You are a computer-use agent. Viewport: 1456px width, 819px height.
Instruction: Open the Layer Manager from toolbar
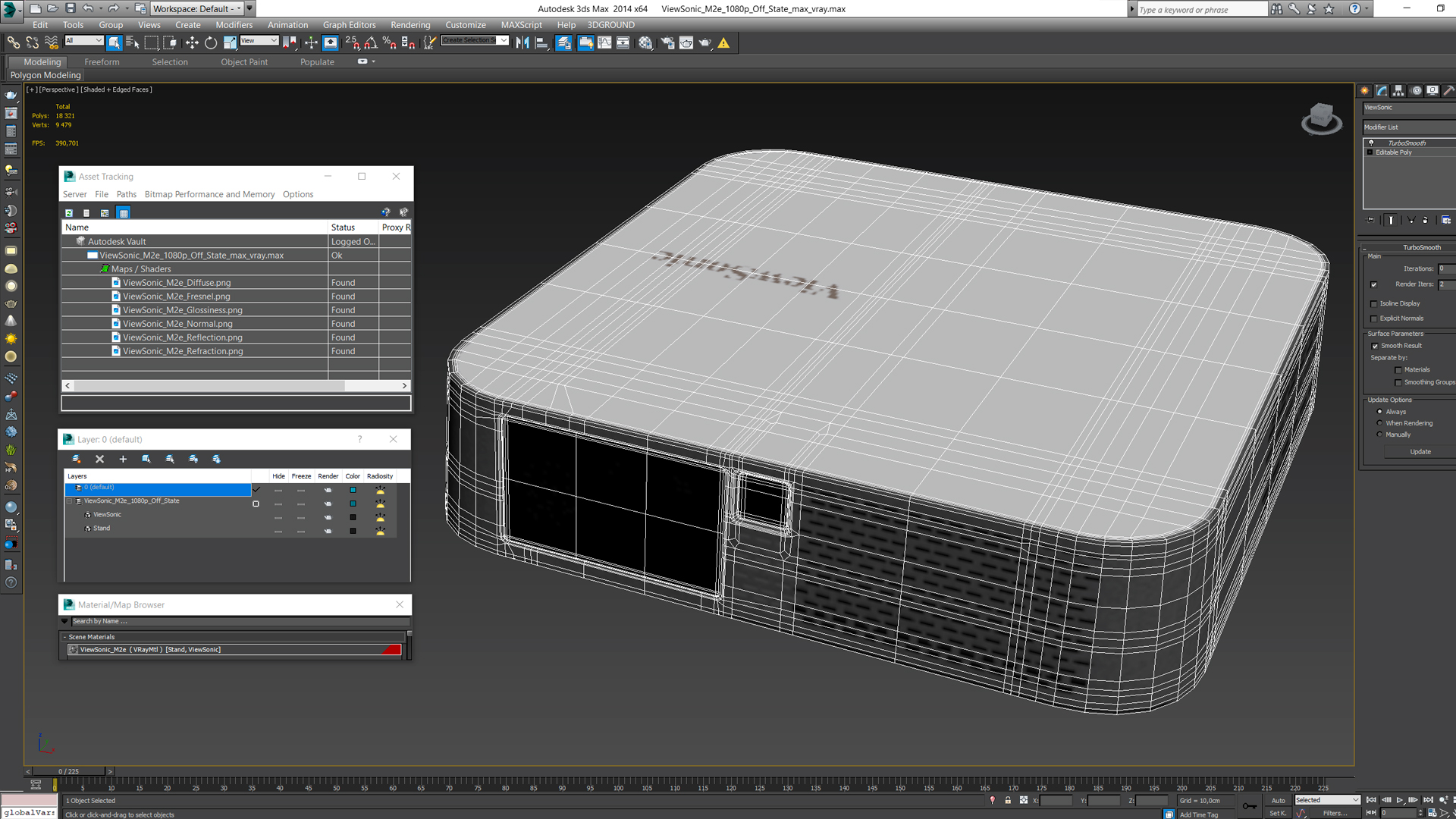coord(563,43)
